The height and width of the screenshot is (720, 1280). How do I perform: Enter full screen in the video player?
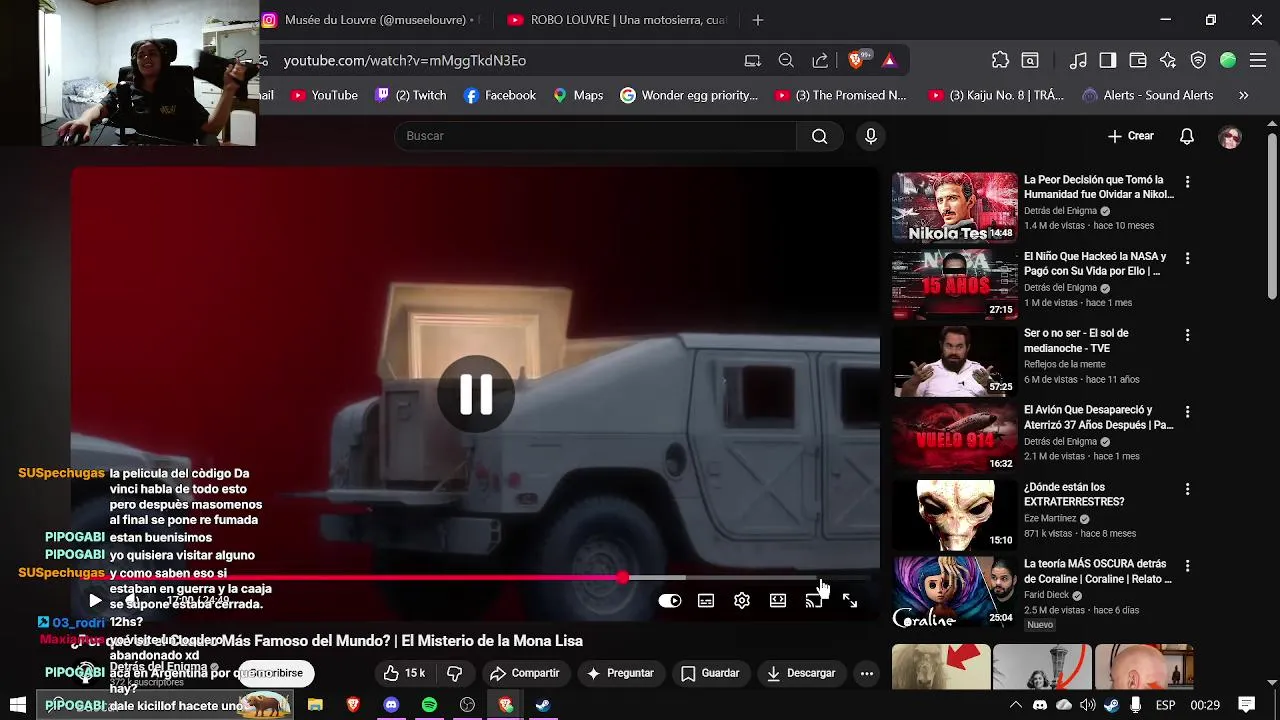(850, 601)
